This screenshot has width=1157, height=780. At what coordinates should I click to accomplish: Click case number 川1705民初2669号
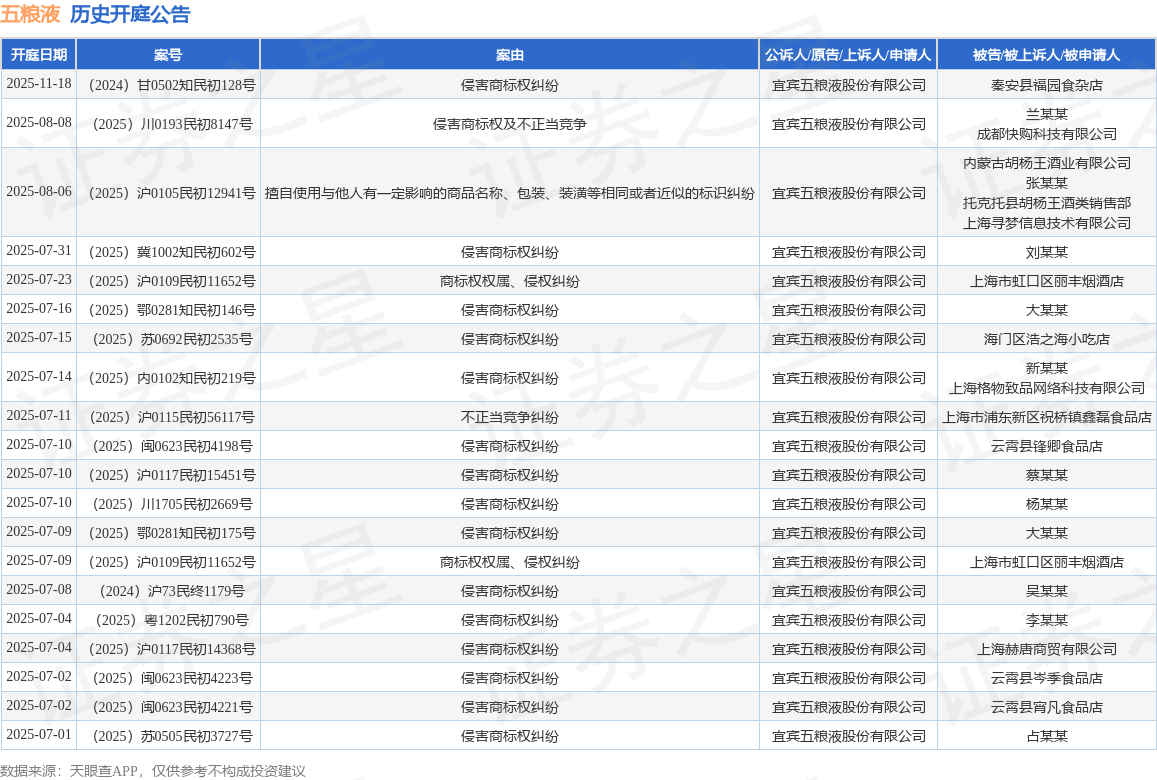[172, 504]
